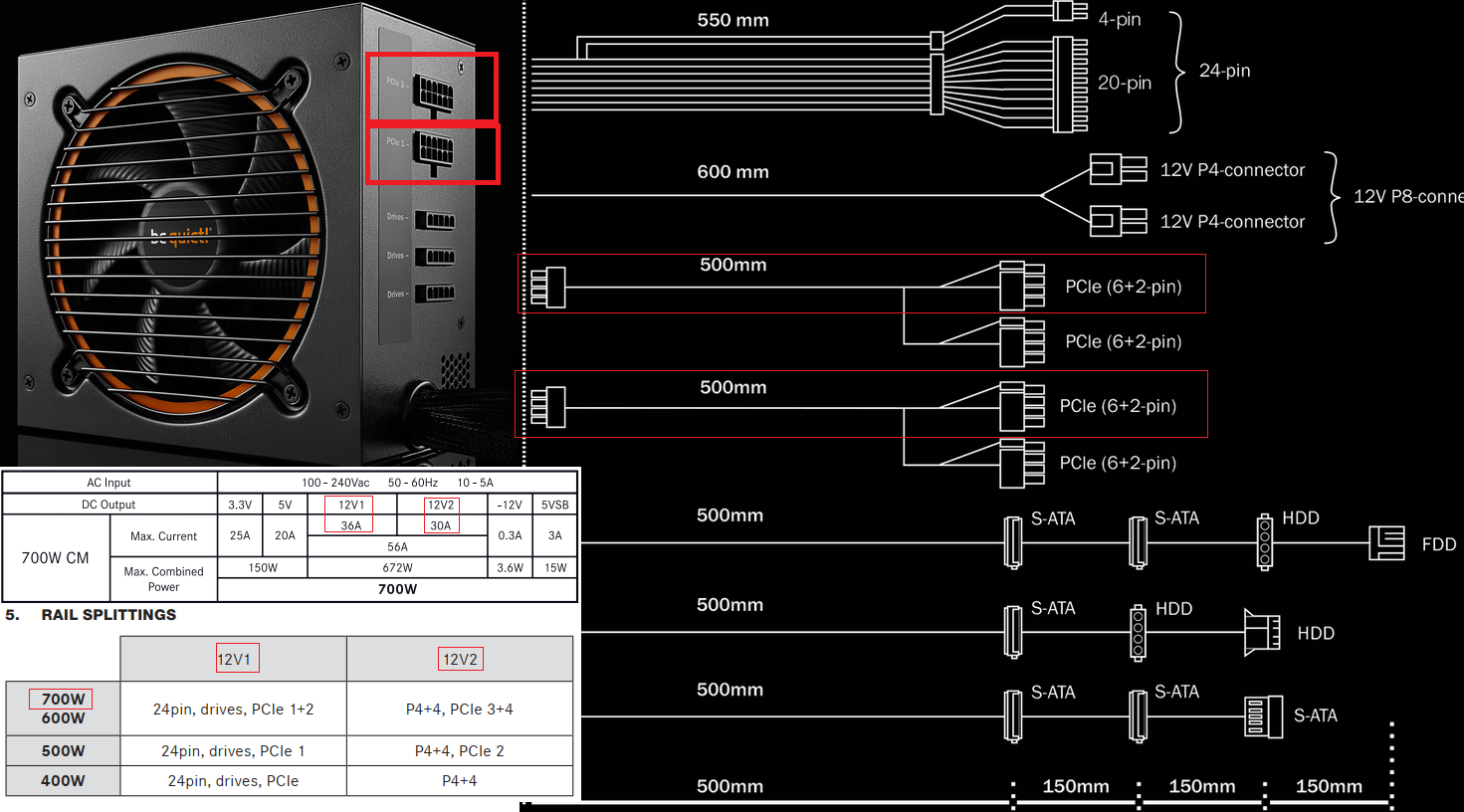Click the FDD connector drawing
Screen dimensions: 1464x812
point(1387,543)
